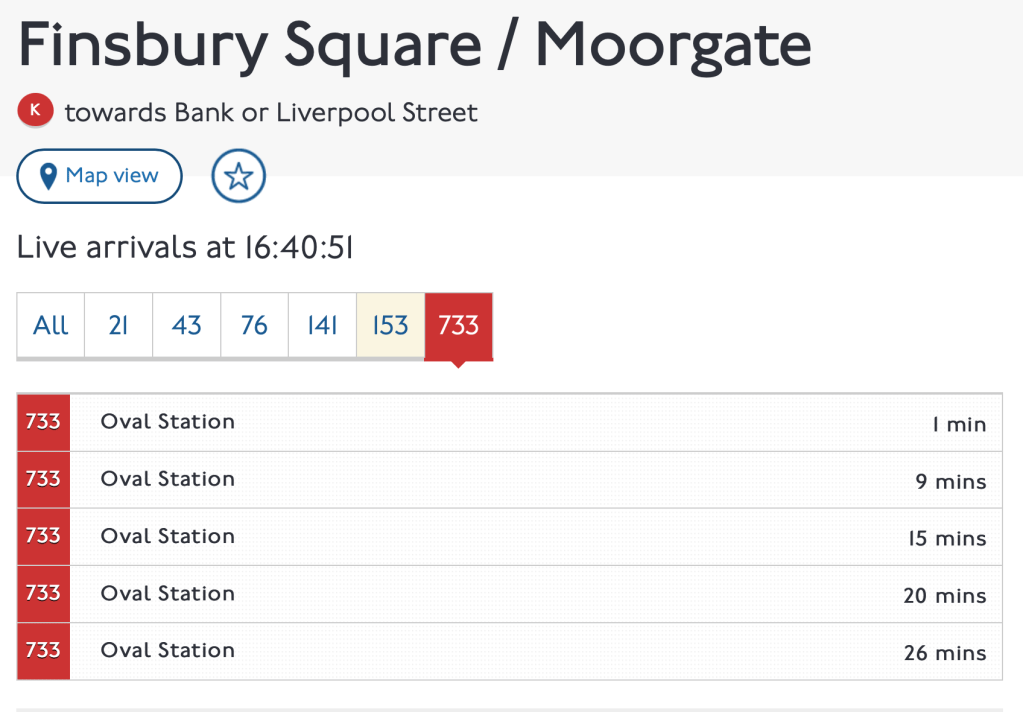Click the Finsbury Square / Moorgate heading
1023x712 pixels.
[414, 44]
